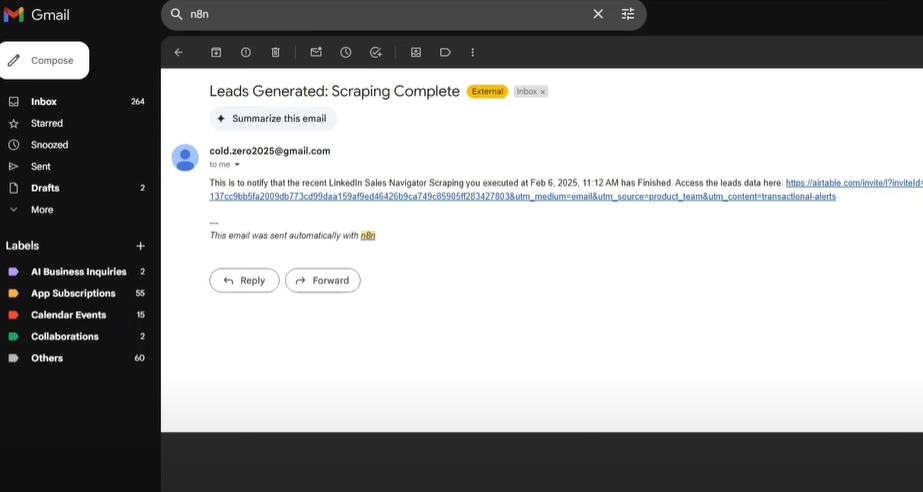The width and height of the screenshot is (923, 492).
Task: Open the AI Business Inquiries label
Action: tap(77, 272)
